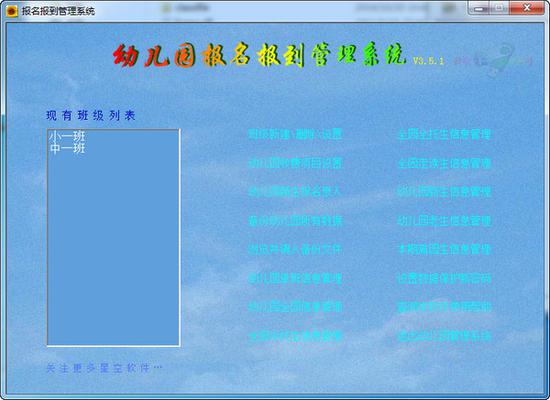Open 幼儿园收费项目设置 link
The image size is (550, 400).
[x=295, y=164]
